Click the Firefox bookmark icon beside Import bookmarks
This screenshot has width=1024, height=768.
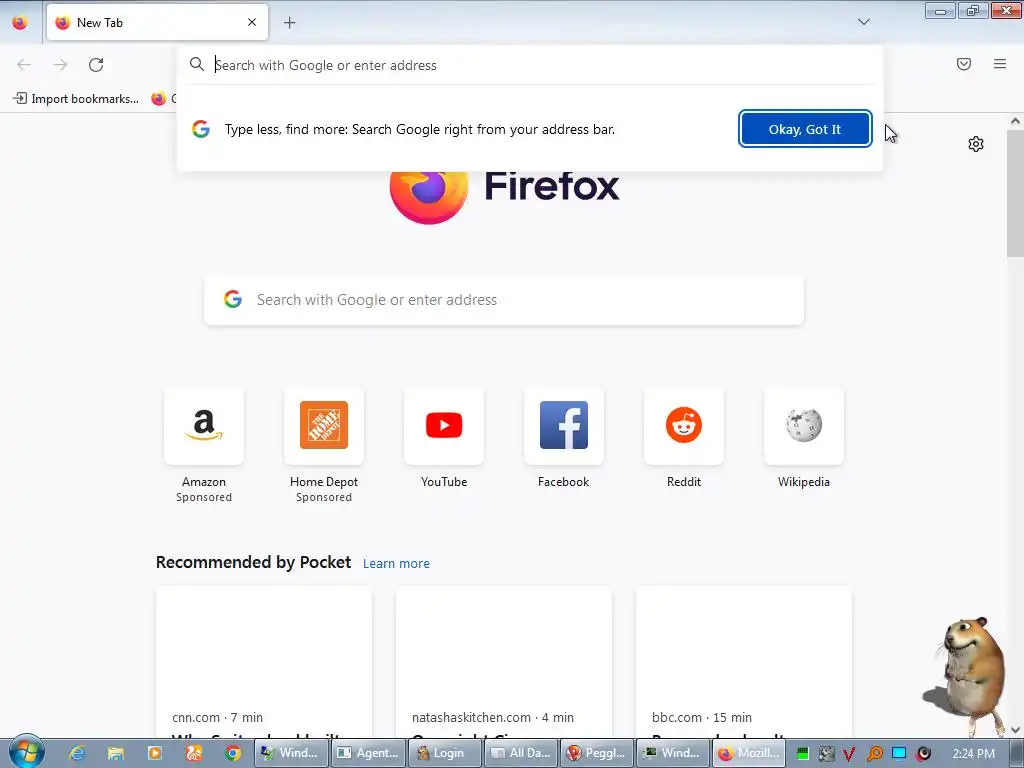coord(159,99)
